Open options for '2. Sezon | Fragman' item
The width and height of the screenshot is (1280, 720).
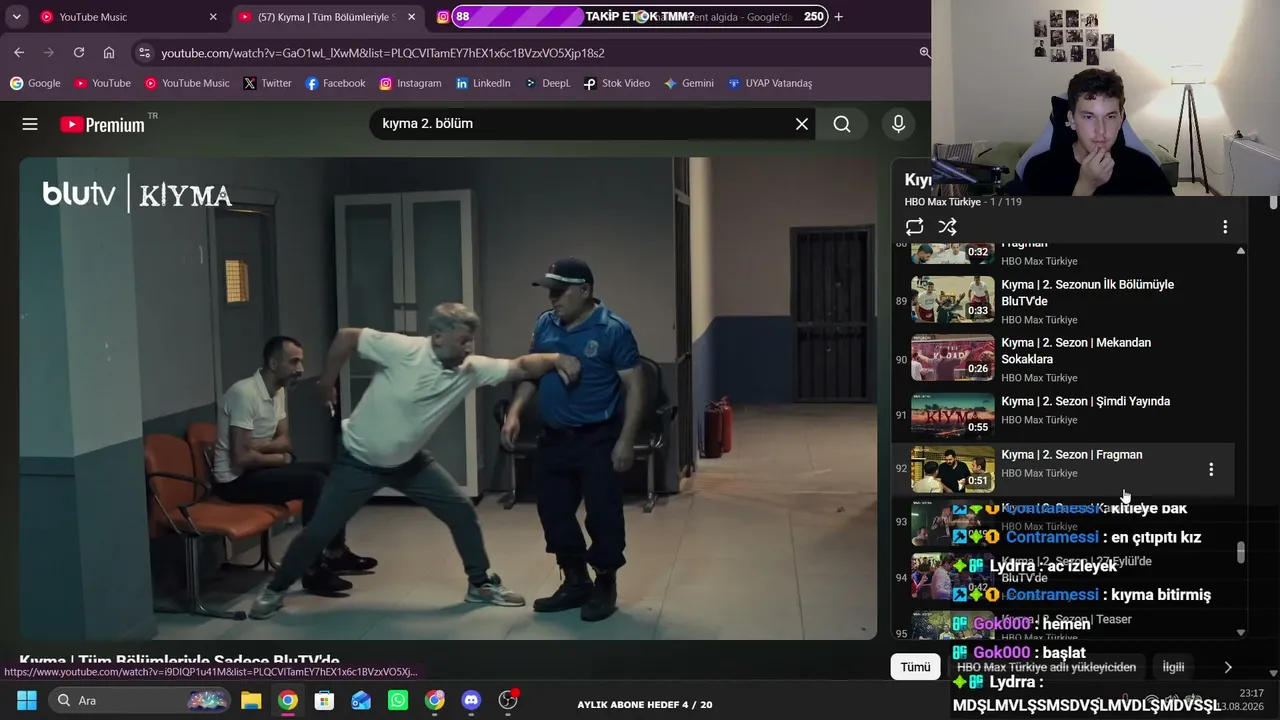coord(1211,469)
